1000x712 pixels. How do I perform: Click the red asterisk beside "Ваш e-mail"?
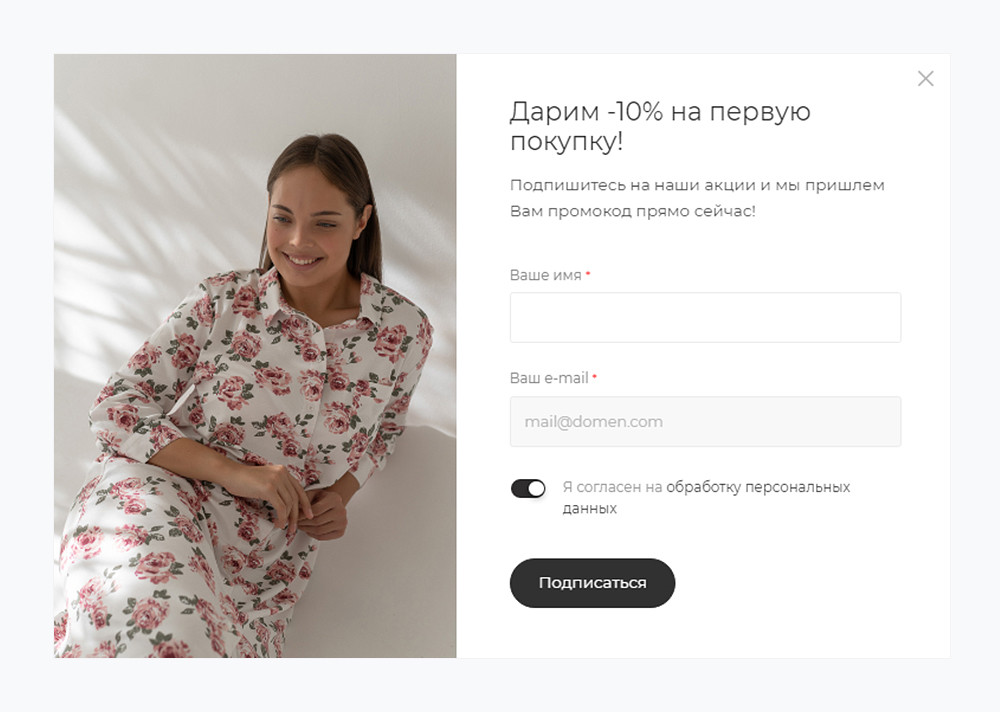click(595, 378)
